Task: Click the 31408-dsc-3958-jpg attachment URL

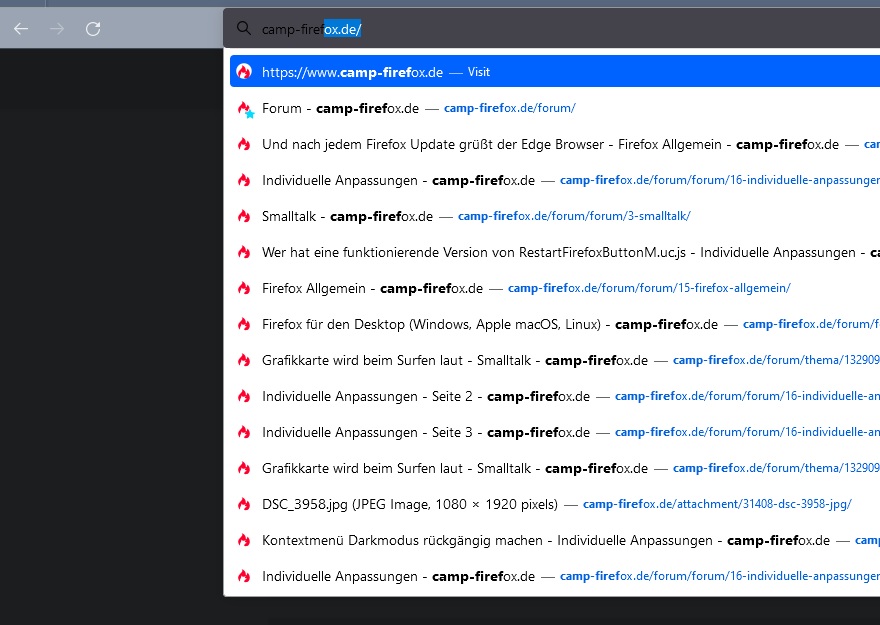Action: (716, 504)
